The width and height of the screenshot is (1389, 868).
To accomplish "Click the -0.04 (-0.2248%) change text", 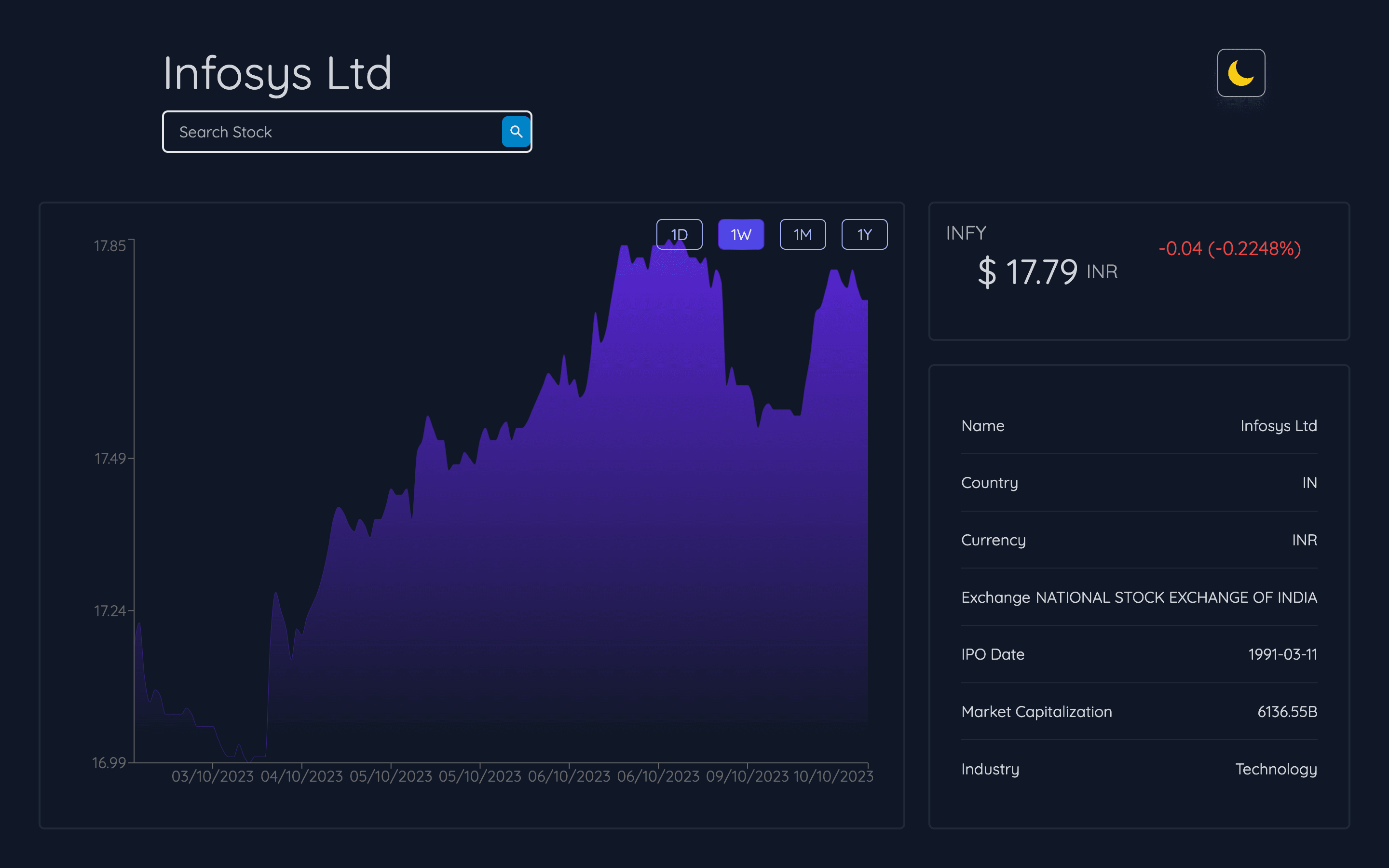I will 1229,248.
